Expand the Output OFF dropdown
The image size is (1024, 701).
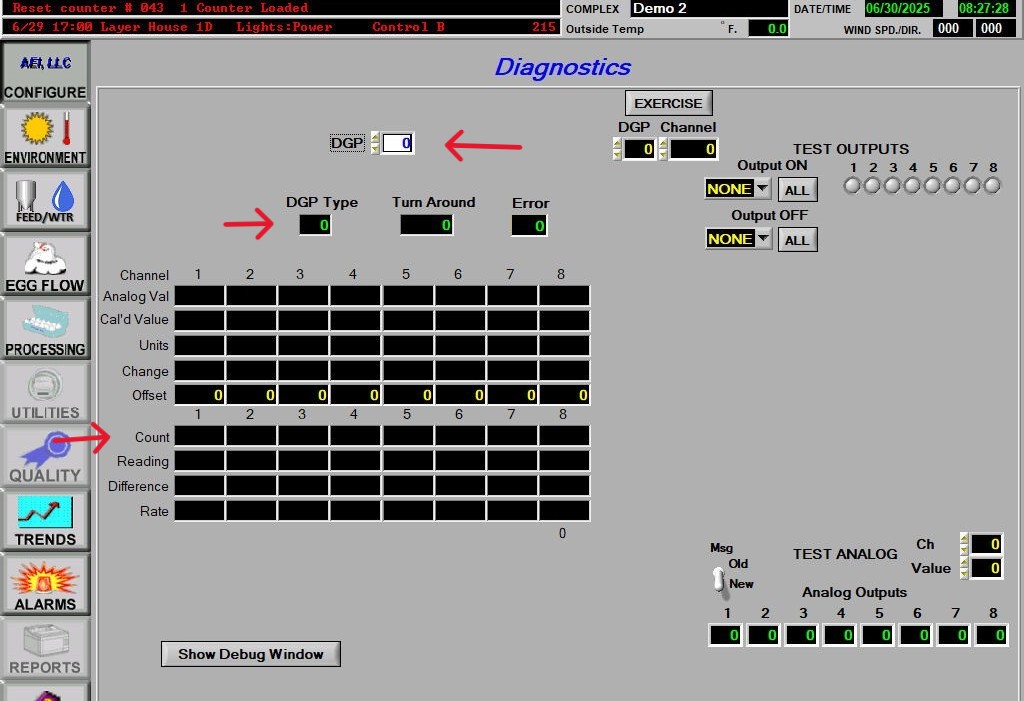click(761, 239)
